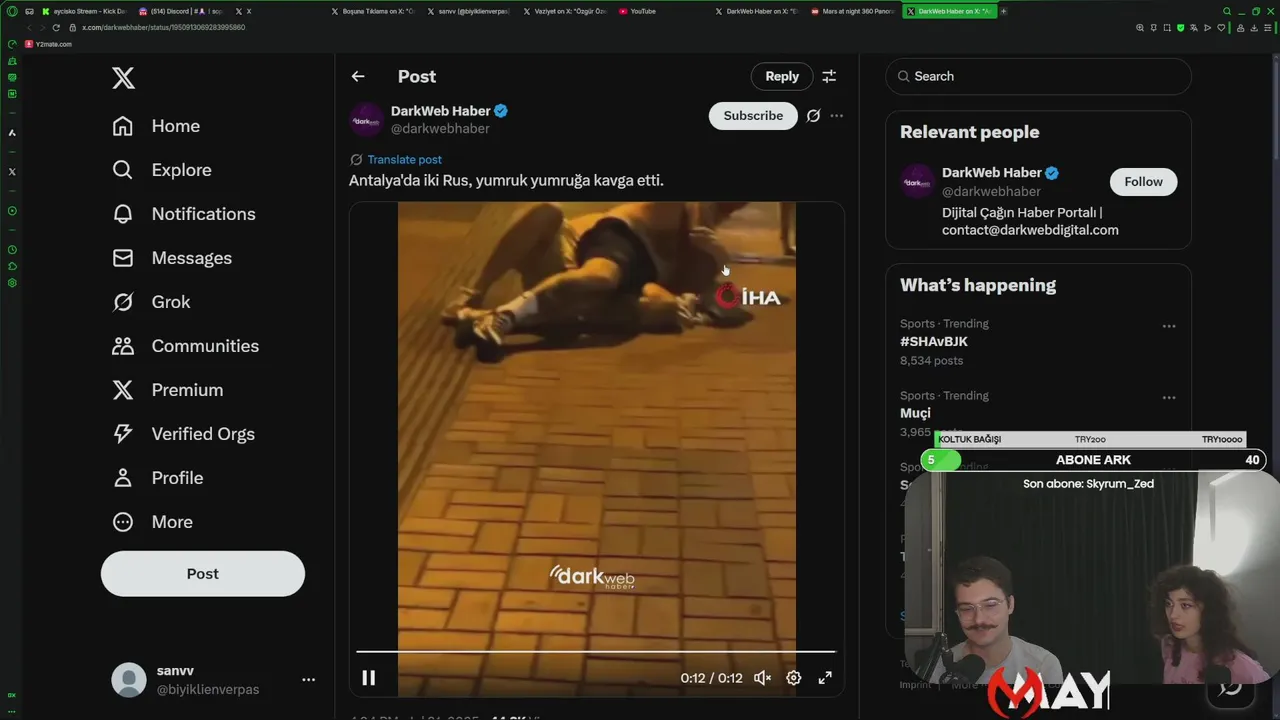1280x720 pixels.
Task: Take a snapshot using the address bar icon
Action: (1167, 27)
